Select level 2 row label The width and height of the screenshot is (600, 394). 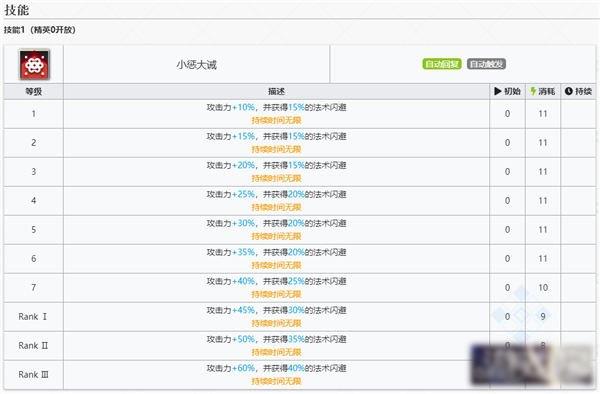coord(34,143)
